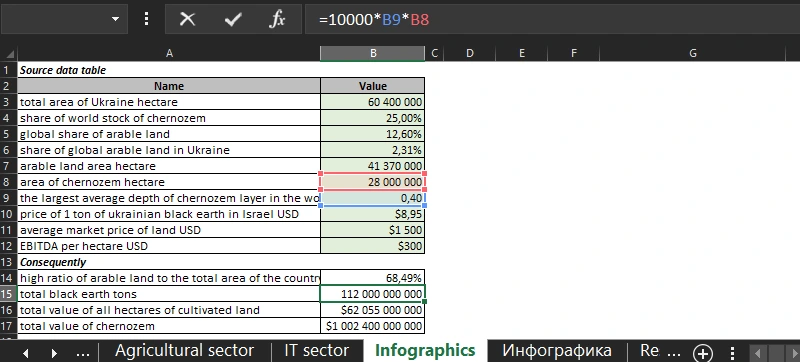Confirm the formula with checkmark icon
This screenshot has width=800, height=362.
(233, 19)
